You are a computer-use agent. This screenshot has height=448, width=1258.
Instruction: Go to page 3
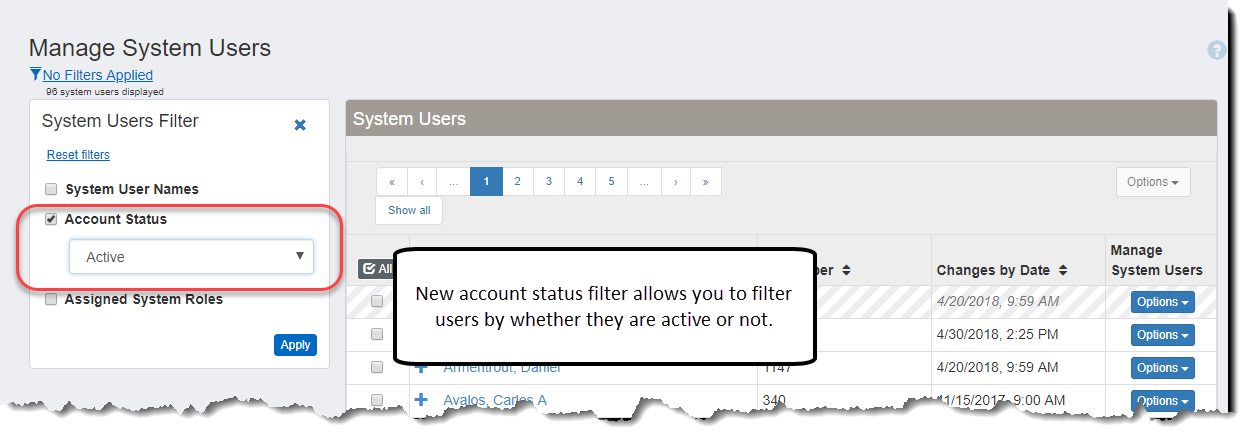tap(549, 182)
